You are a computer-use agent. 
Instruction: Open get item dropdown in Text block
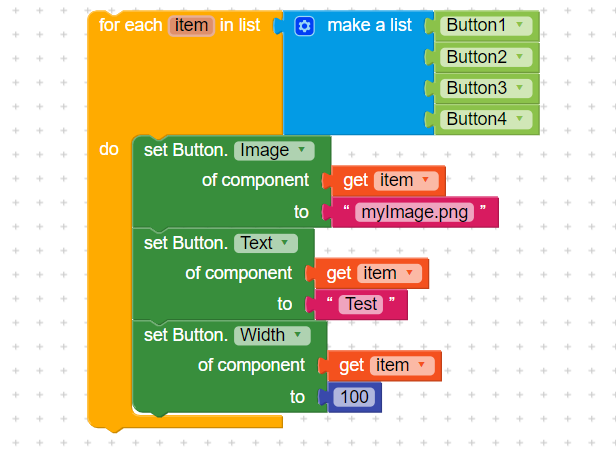[410, 273]
